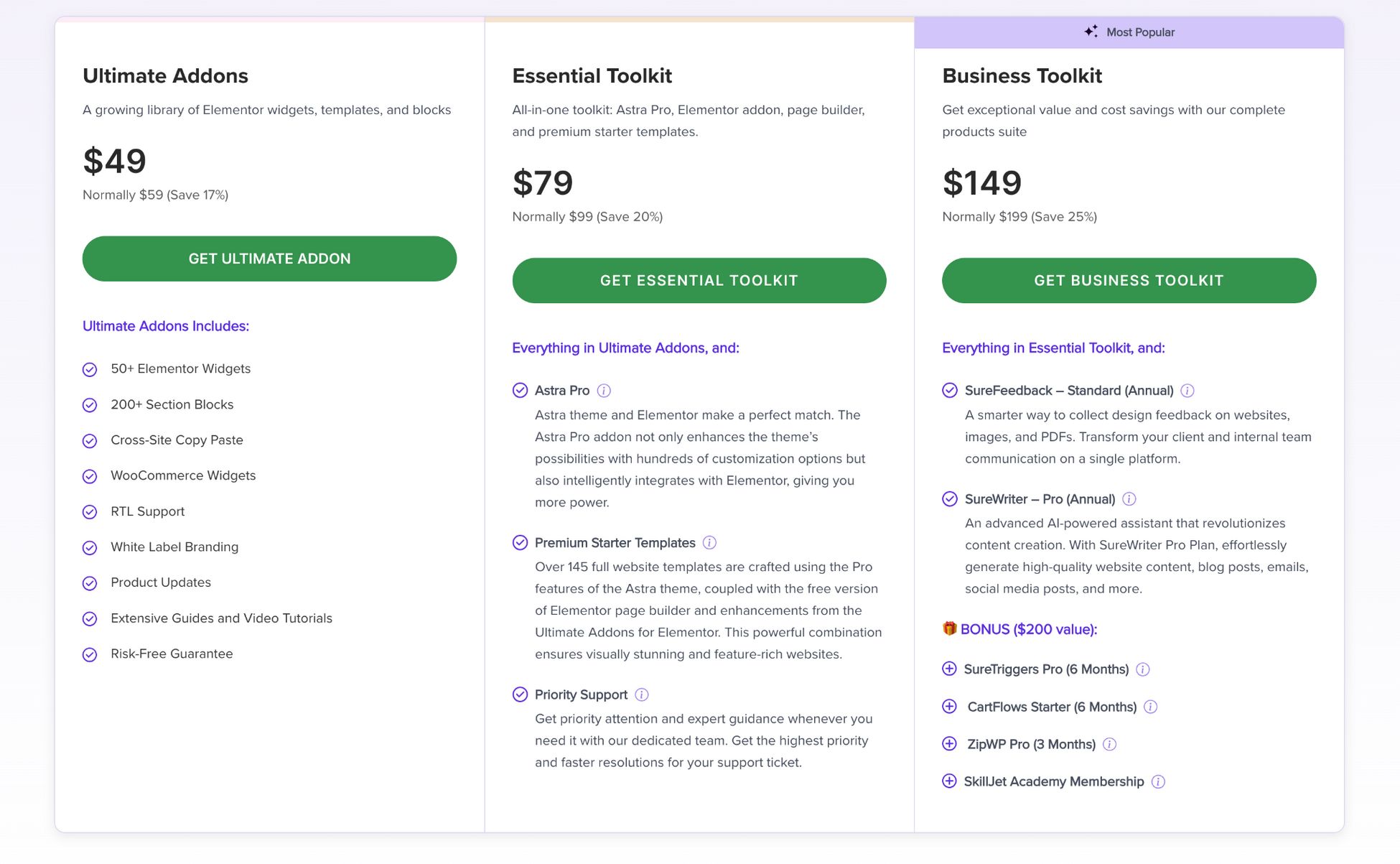Click the Get Business Toolkit button
This screenshot has width=1400, height=864.
1129,281
